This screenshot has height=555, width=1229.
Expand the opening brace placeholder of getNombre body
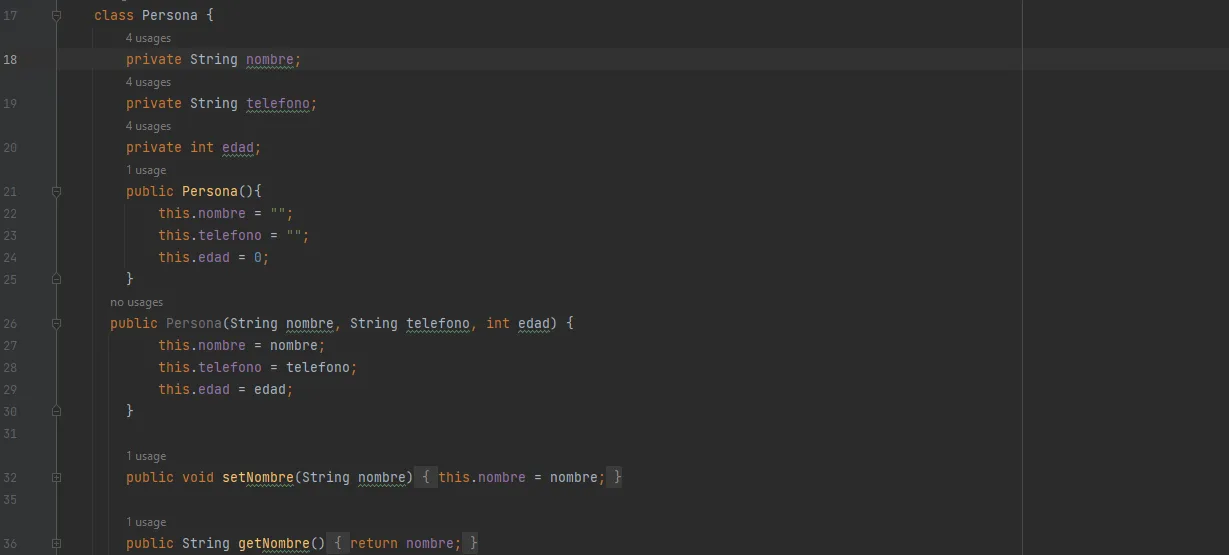338,543
